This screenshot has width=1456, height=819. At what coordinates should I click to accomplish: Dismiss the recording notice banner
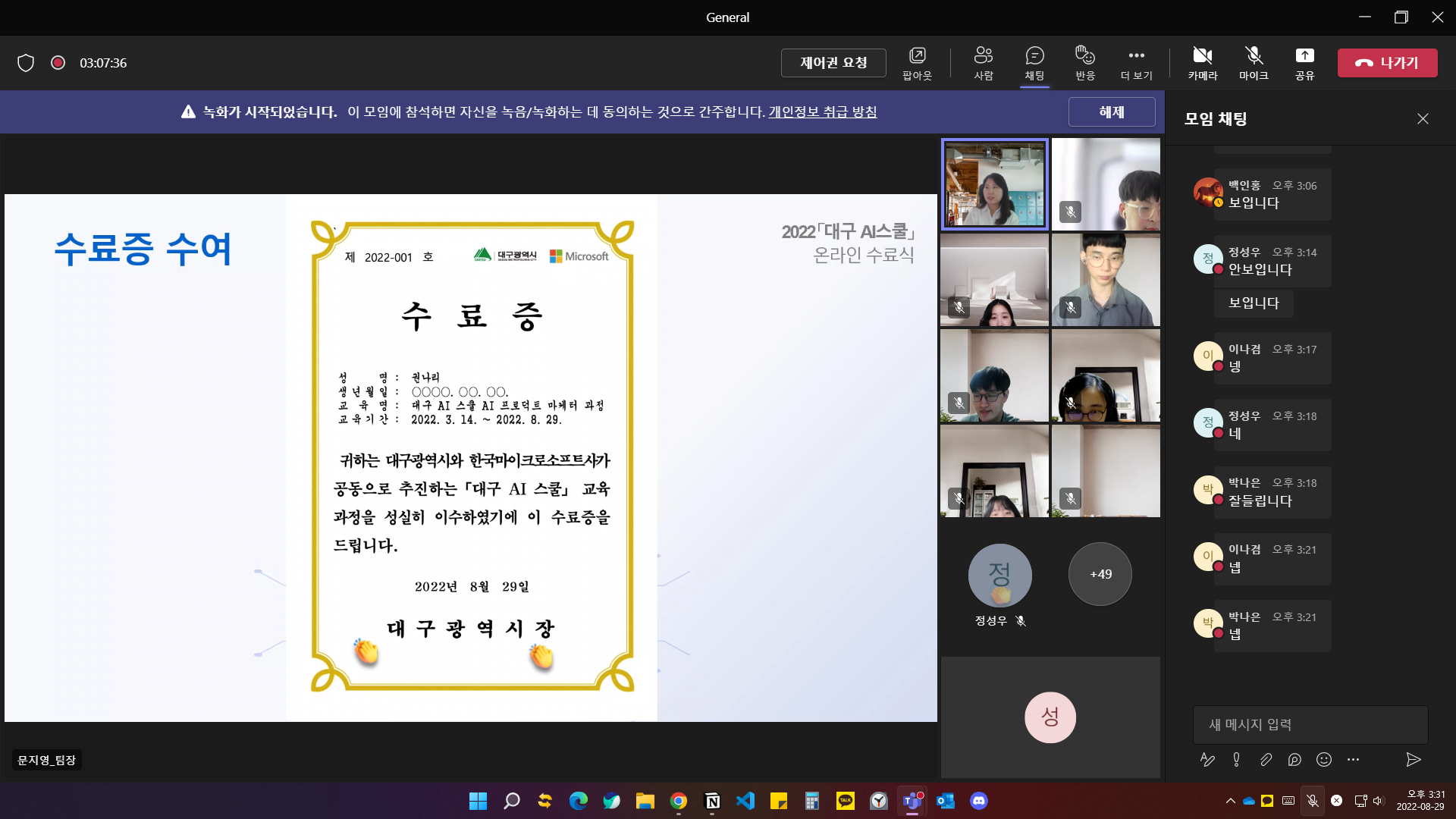pyautogui.click(x=1111, y=111)
